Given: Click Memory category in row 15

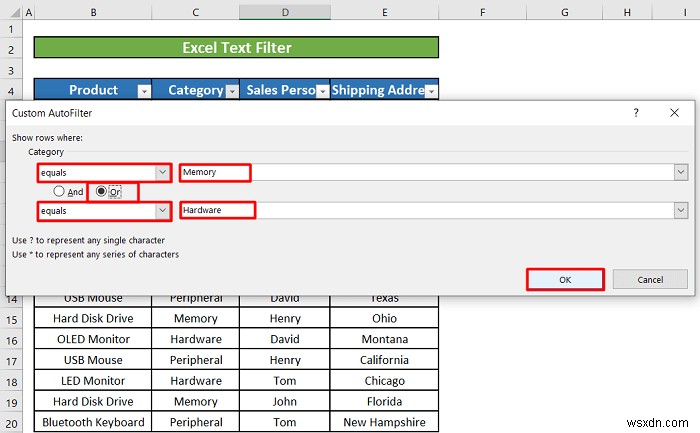Looking at the screenshot, I should (196, 318).
